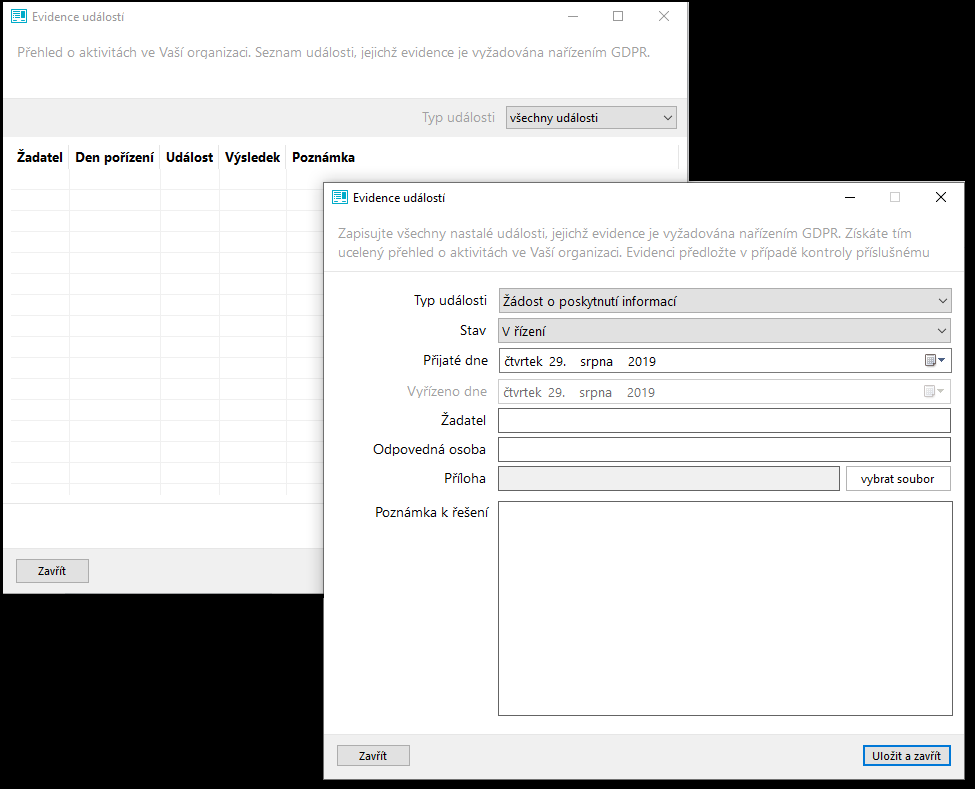The height and width of the screenshot is (789, 975).
Task: Sort by Událost column header
Action: coord(190,157)
